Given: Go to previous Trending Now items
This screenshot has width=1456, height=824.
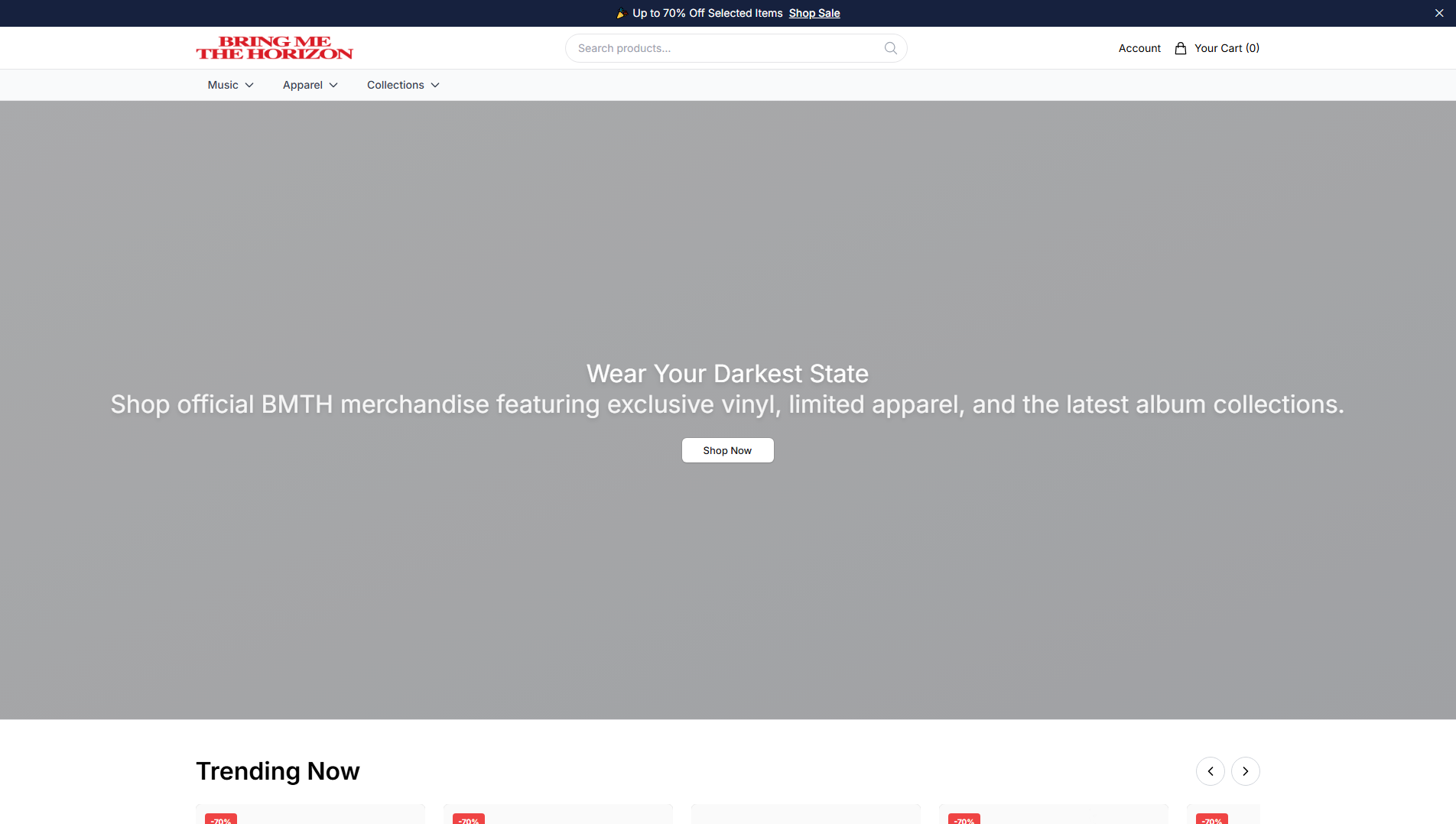Looking at the screenshot, I should [1211, 771].
